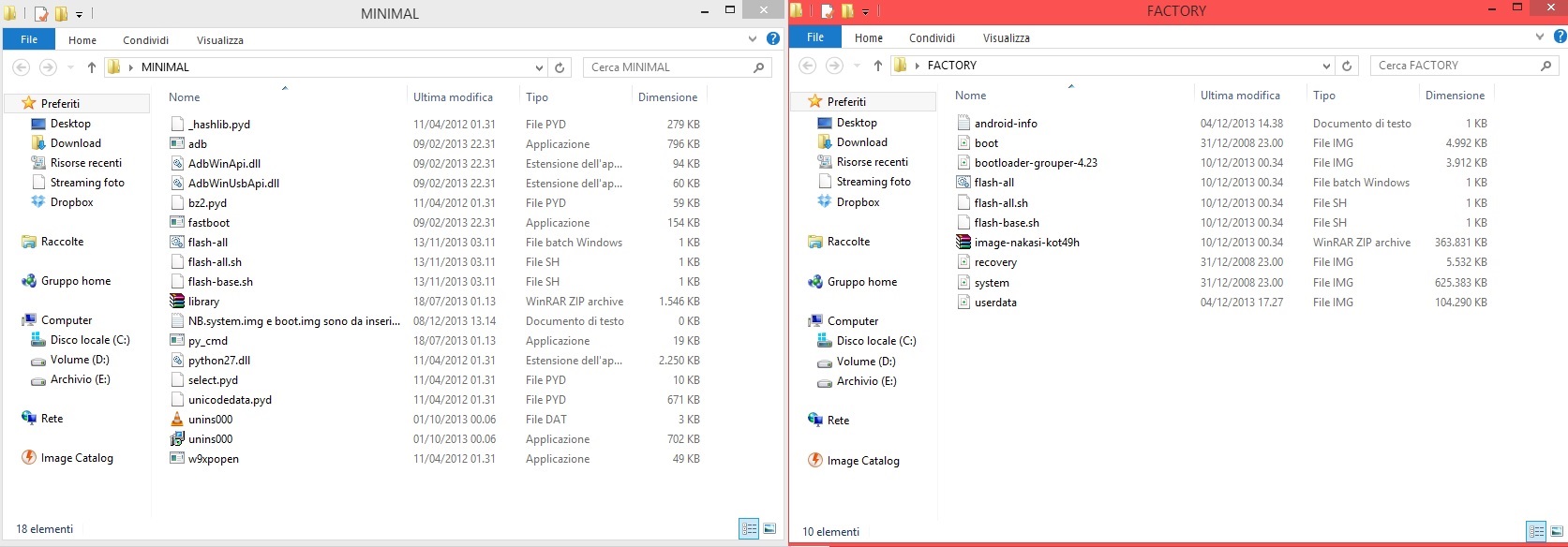Click the library WinRAR archive icon
This screenshot has width=1568, height=547.
point(177,301)
